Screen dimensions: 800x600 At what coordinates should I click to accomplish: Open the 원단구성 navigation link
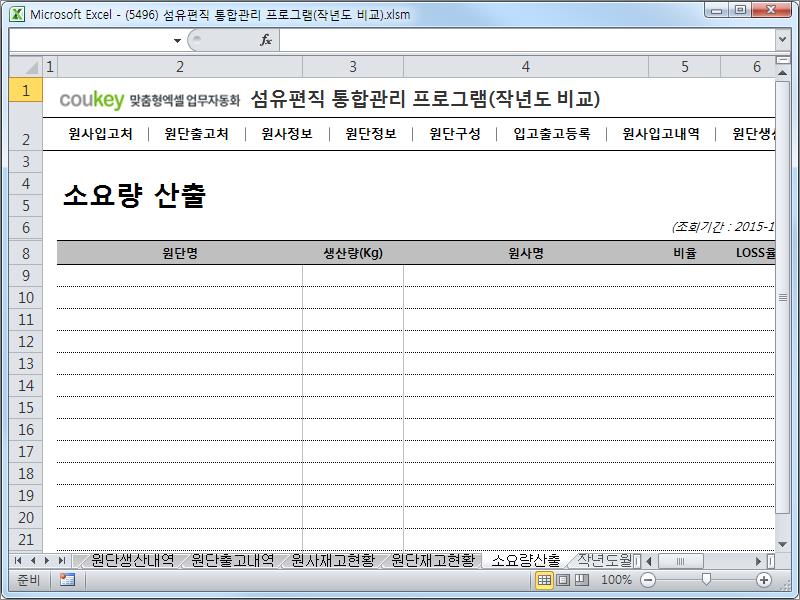455,134
